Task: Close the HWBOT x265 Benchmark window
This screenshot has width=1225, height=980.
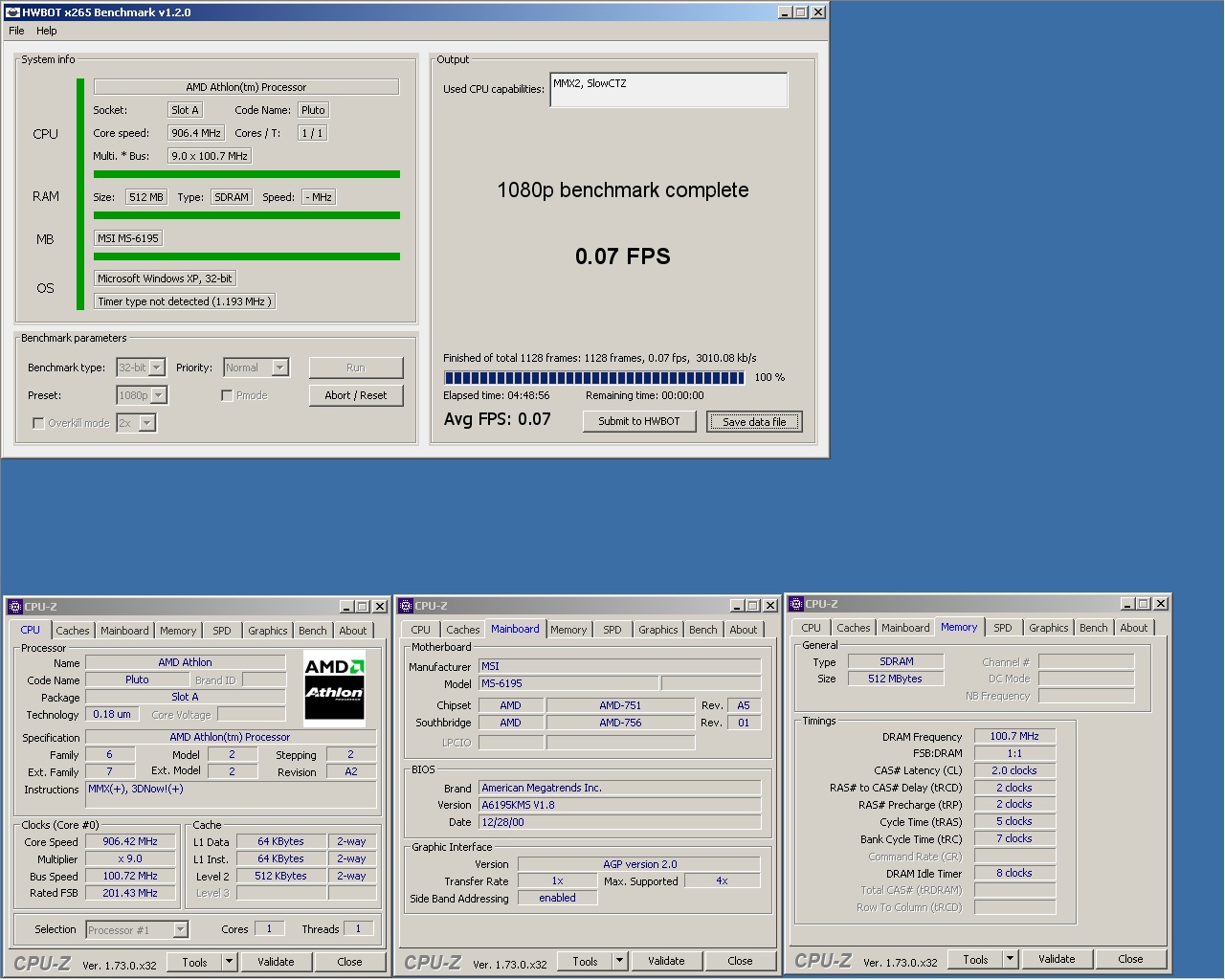Action: tap(818, 12)
